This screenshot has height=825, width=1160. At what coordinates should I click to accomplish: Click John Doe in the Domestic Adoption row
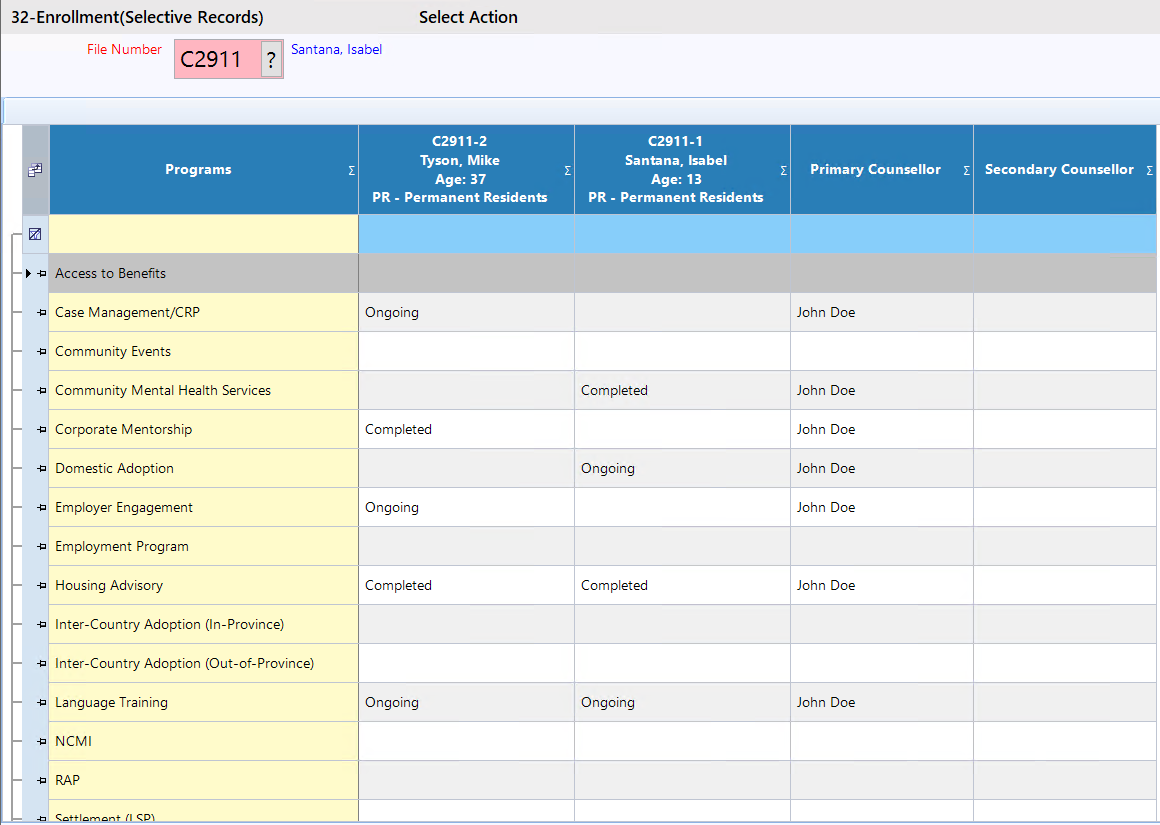point(826,469)
